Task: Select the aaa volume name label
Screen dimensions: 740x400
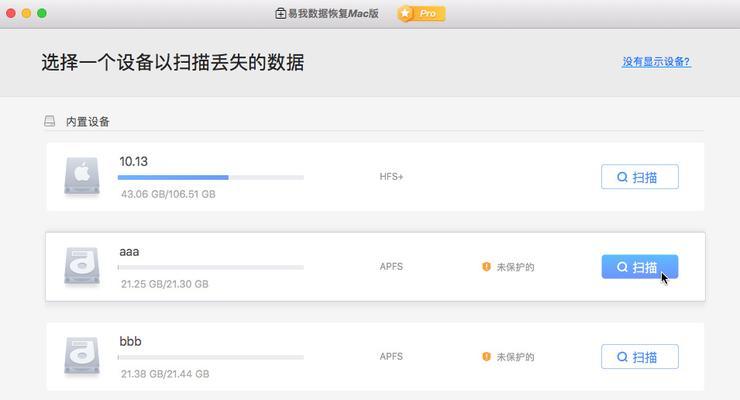Action: click(129, 252)
